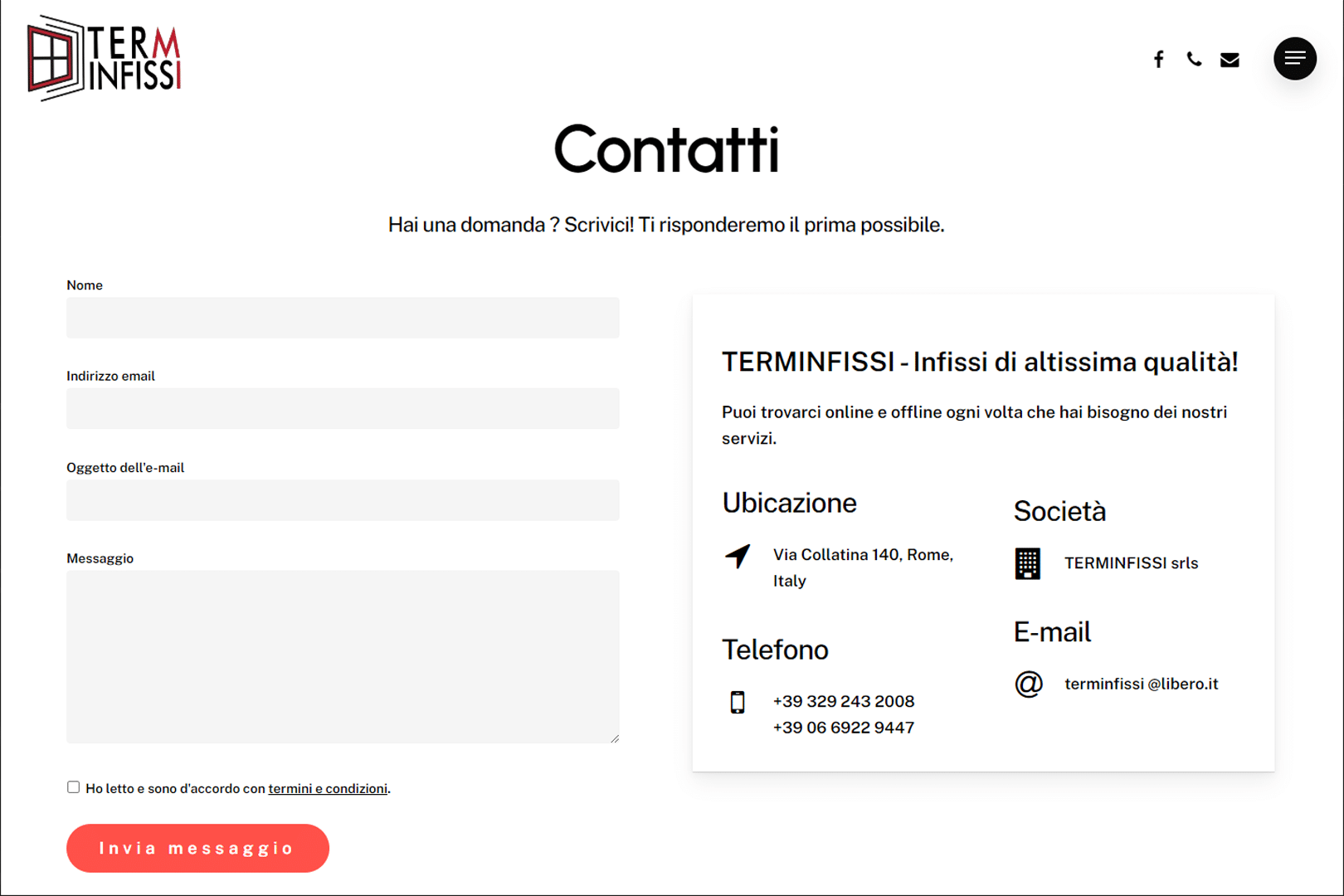
Task: Open the termini e condizioni link
Action: click(x=328, y=789)
